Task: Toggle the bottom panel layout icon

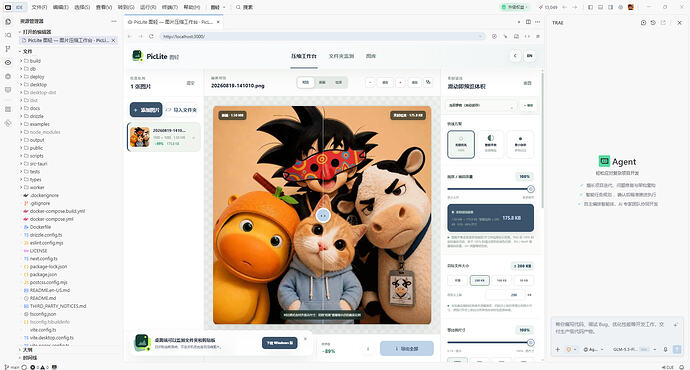Action: 601,7
